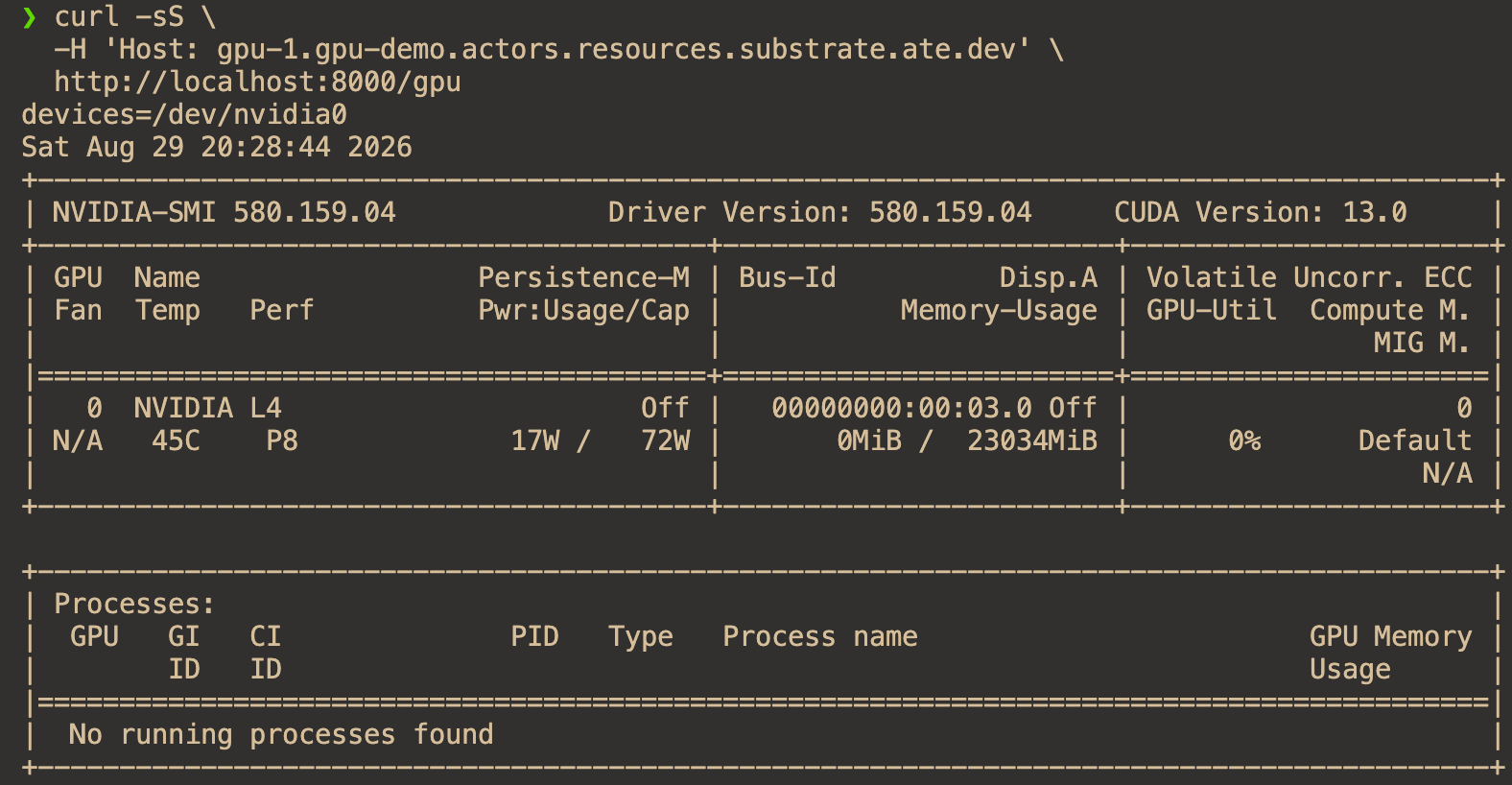Click the 'Type' column header
Image resolution: width=1512 pixels, height=785 pixels.
point(640,637)
